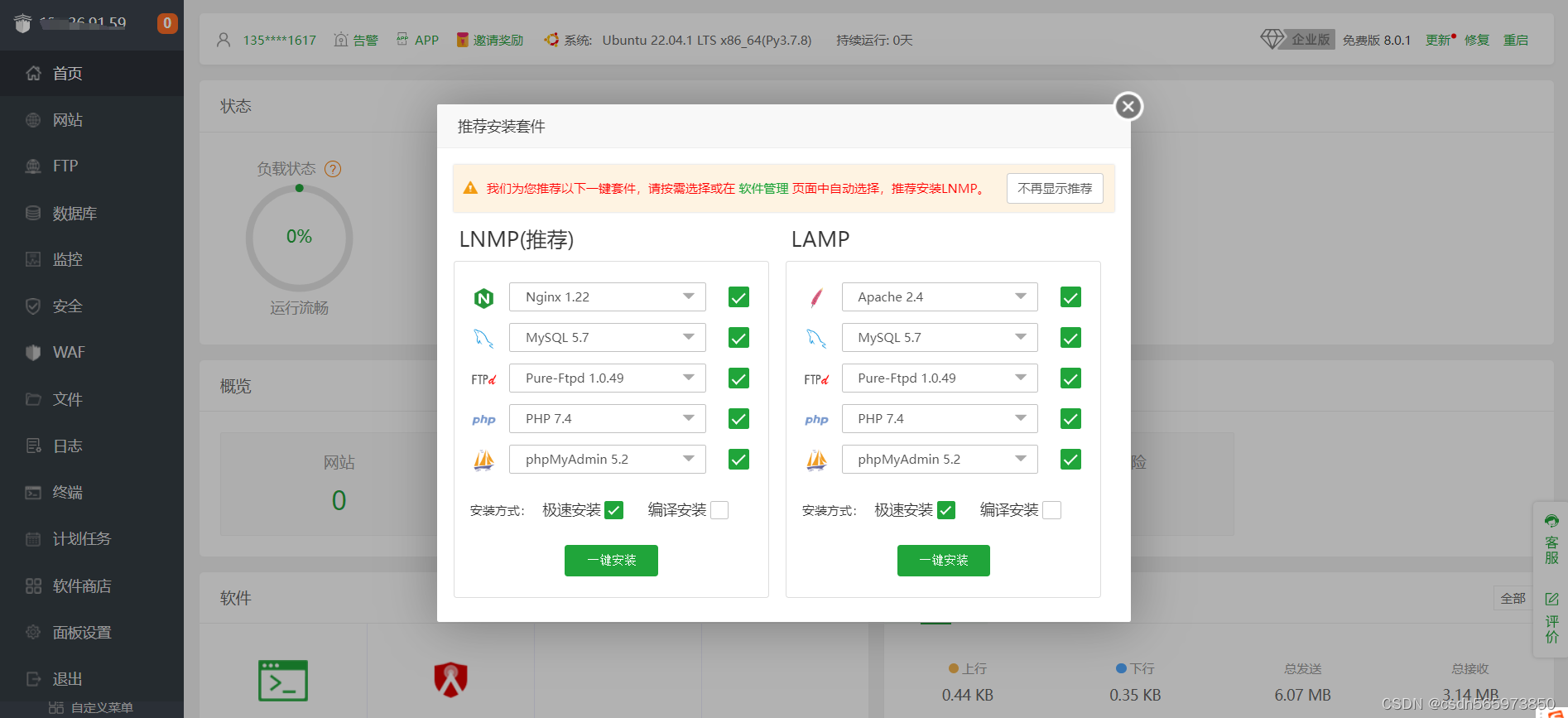Go to 首页 in the sidebar
1568x718 pixels.
tap(92, 73)
